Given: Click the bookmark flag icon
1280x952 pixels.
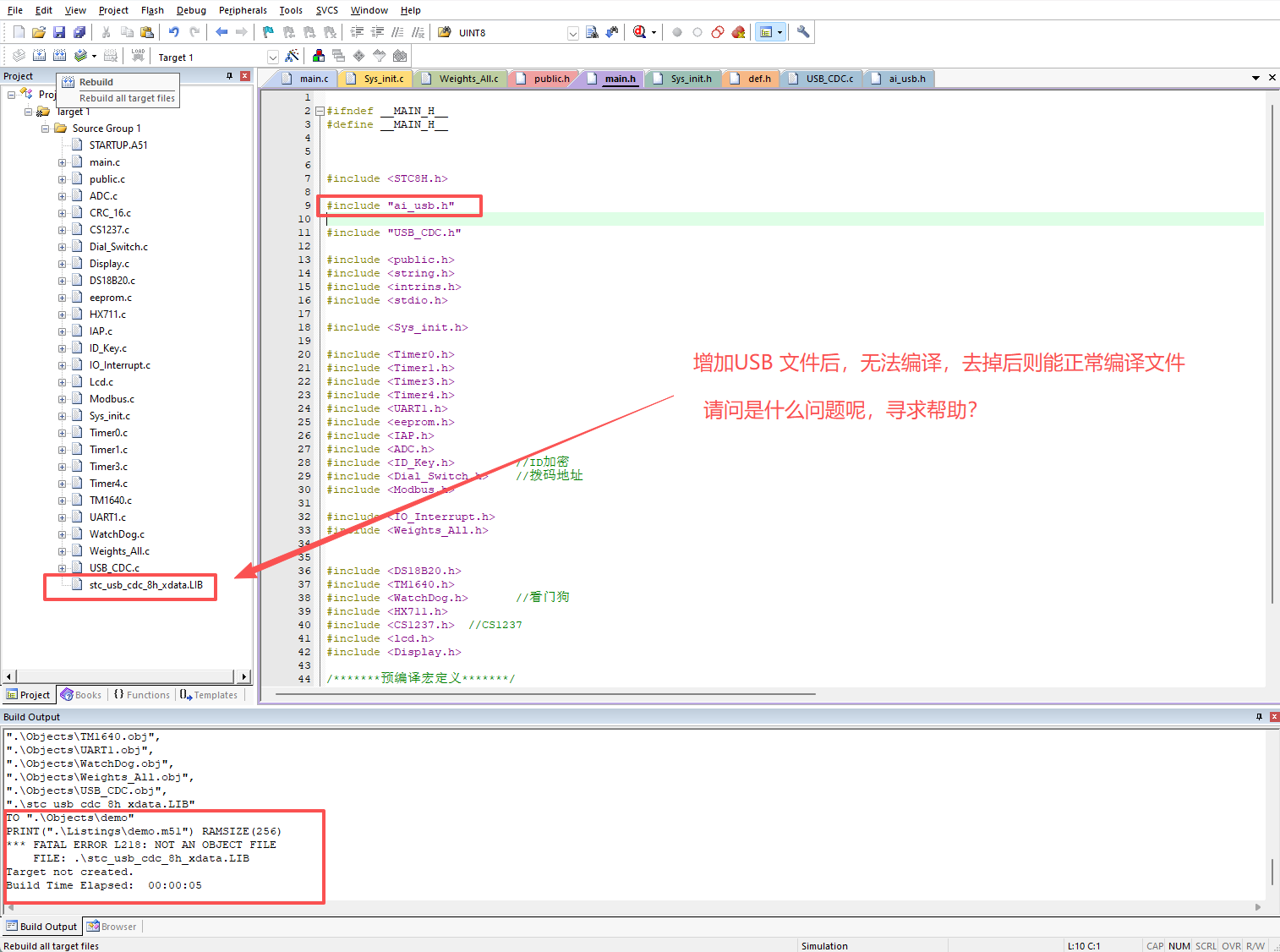Looking at the screenshot, I should pos(268,32).
